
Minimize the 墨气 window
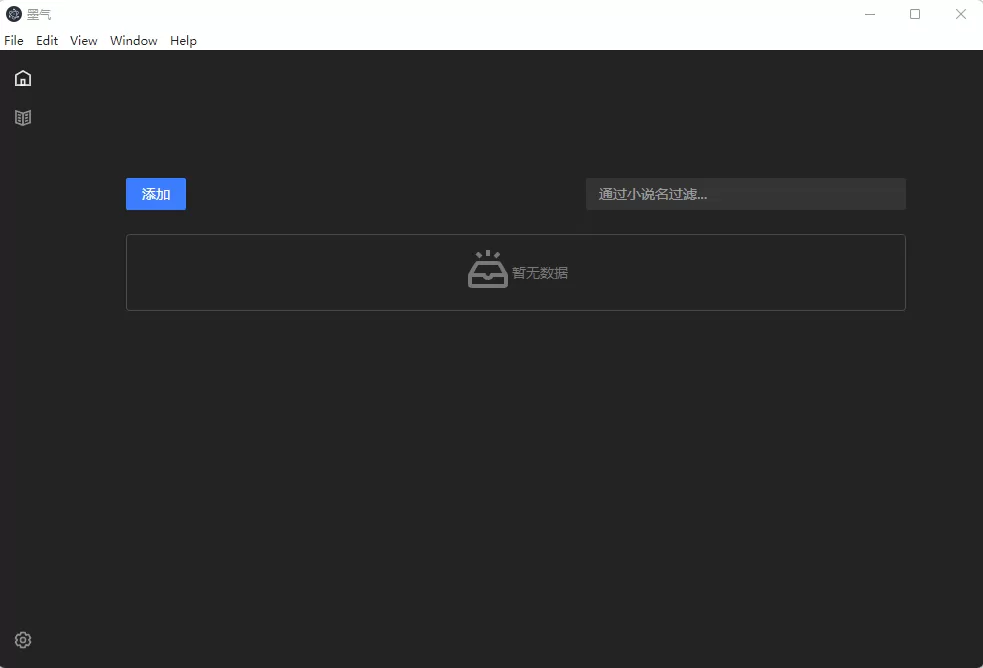click(x=869, y=14)
